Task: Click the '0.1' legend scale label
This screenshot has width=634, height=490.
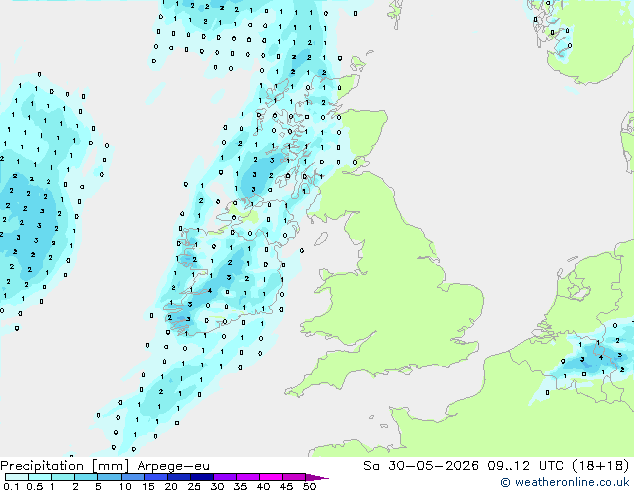Action: 11,486
